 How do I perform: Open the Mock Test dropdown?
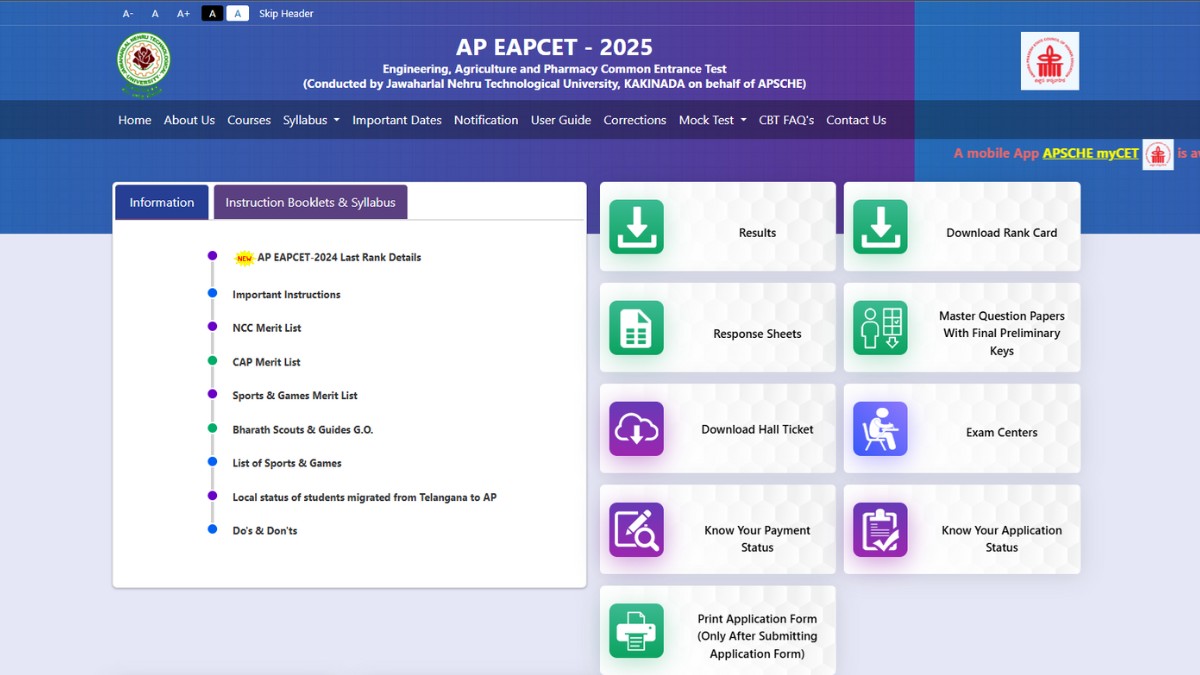(x=712, y=119)
